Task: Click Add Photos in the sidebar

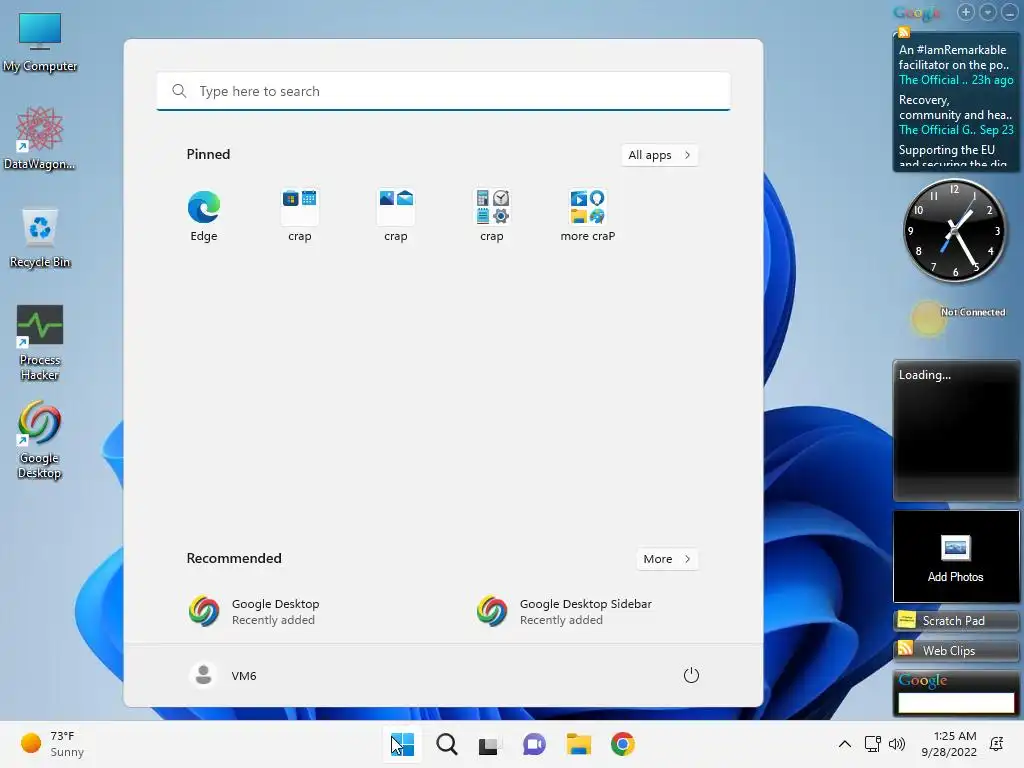Action: point(955,556)
